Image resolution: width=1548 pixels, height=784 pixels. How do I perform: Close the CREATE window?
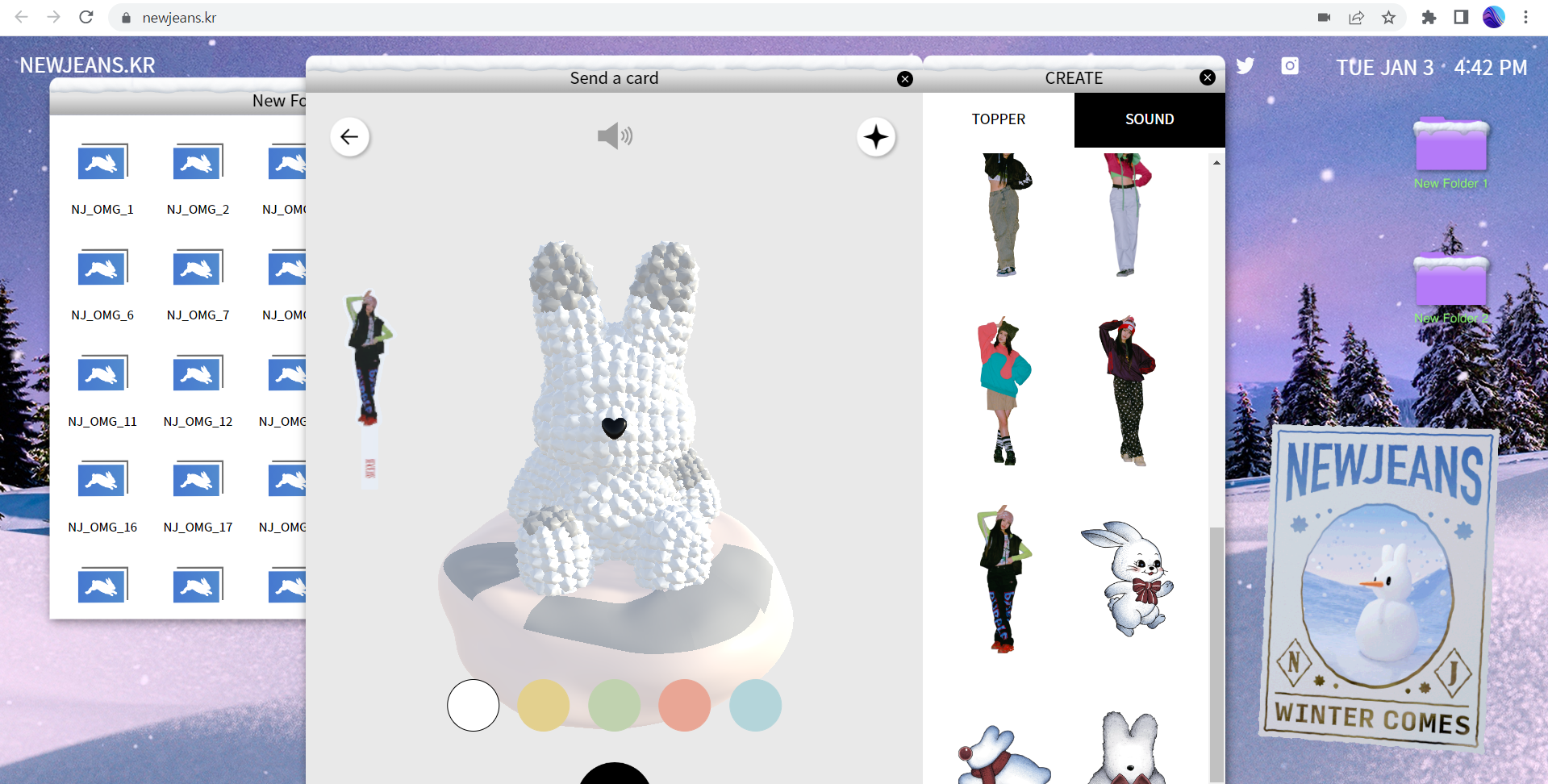click(1208, 77)
